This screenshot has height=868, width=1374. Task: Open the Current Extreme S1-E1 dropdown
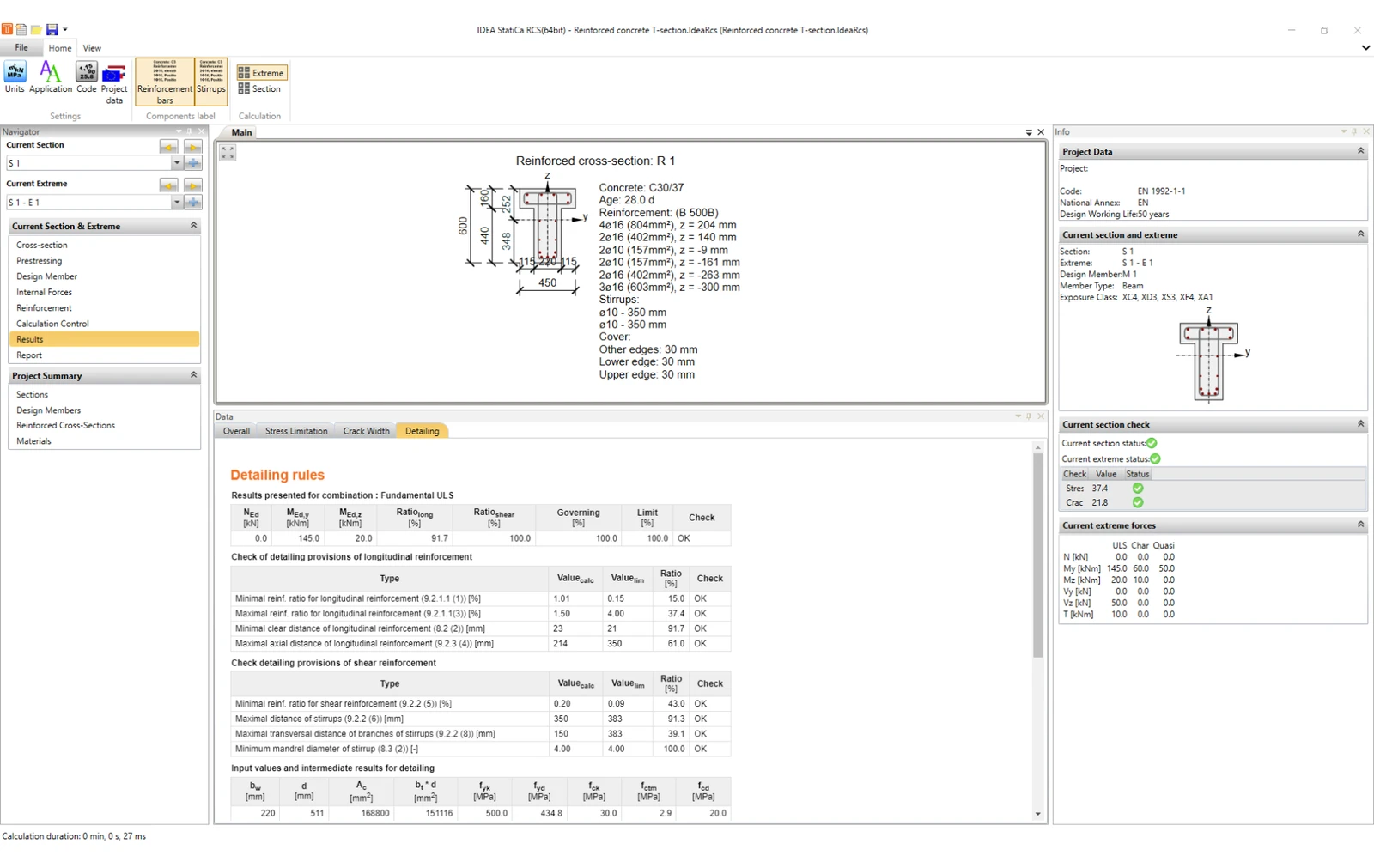coord(177,203)
